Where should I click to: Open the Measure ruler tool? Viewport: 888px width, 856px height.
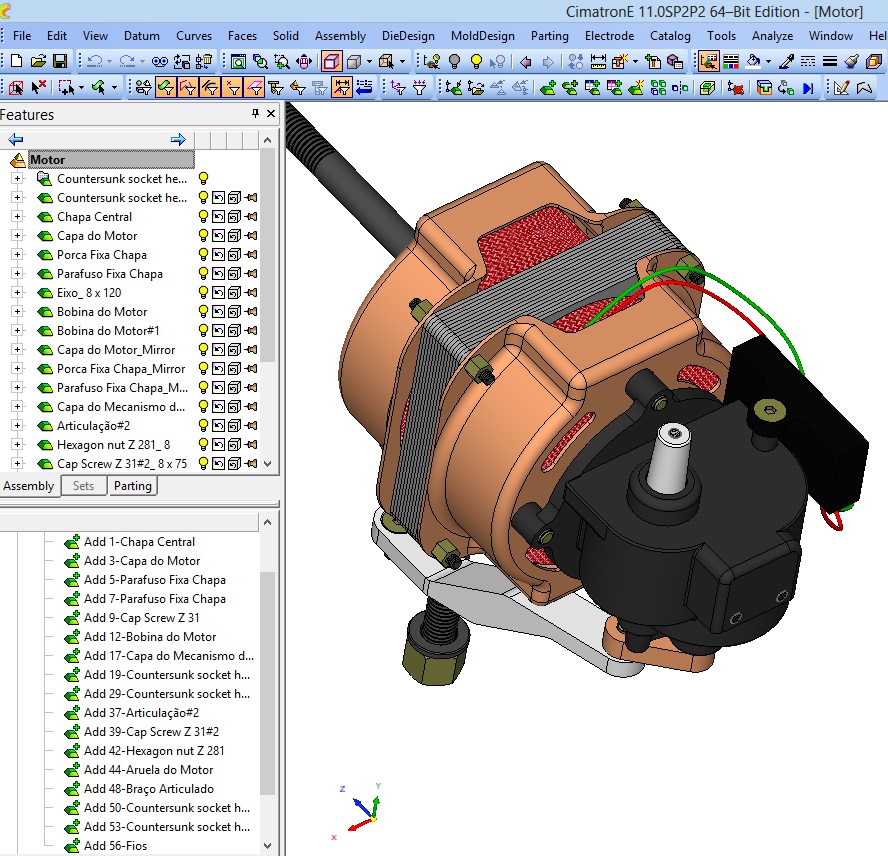[598, 61]
